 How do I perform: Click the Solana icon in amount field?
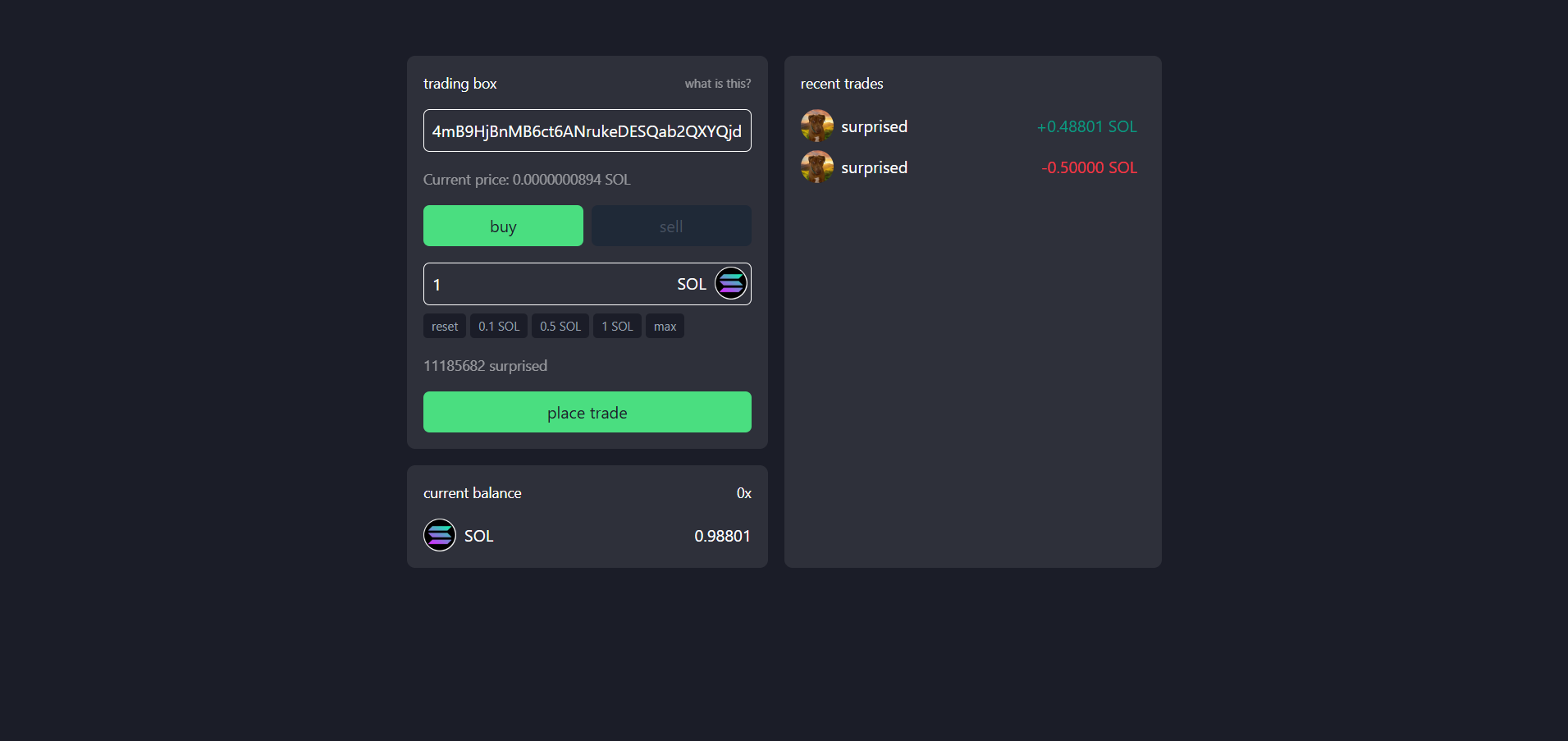tap(730, 284)
